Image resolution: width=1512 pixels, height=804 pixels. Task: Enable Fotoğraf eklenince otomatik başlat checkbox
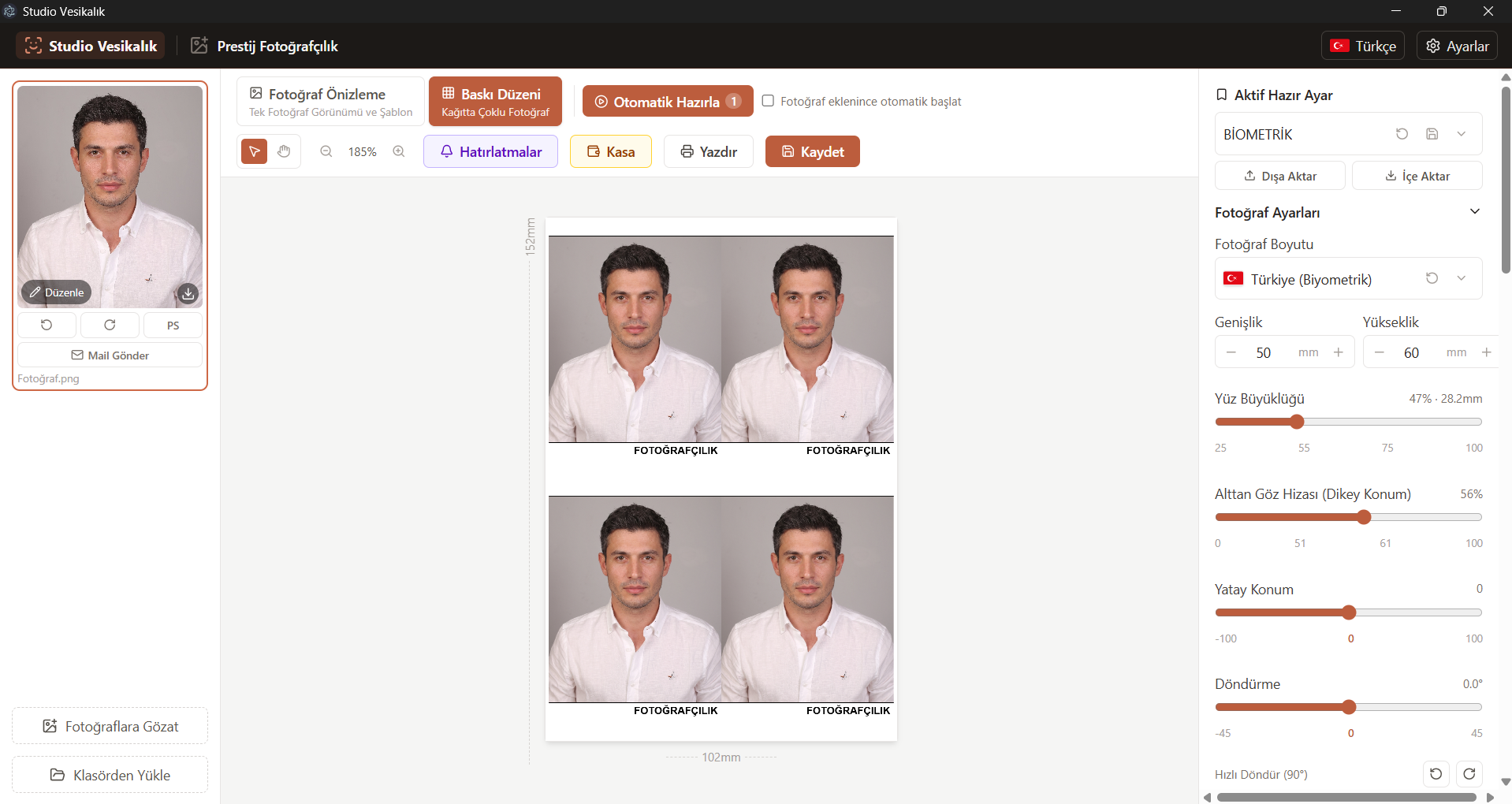(x=768, y=101)
